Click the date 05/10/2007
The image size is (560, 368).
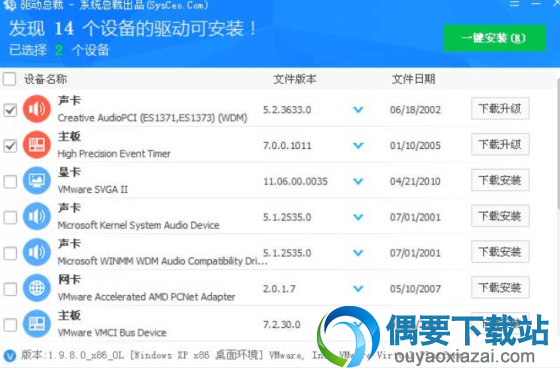click(x=415, y=289)
